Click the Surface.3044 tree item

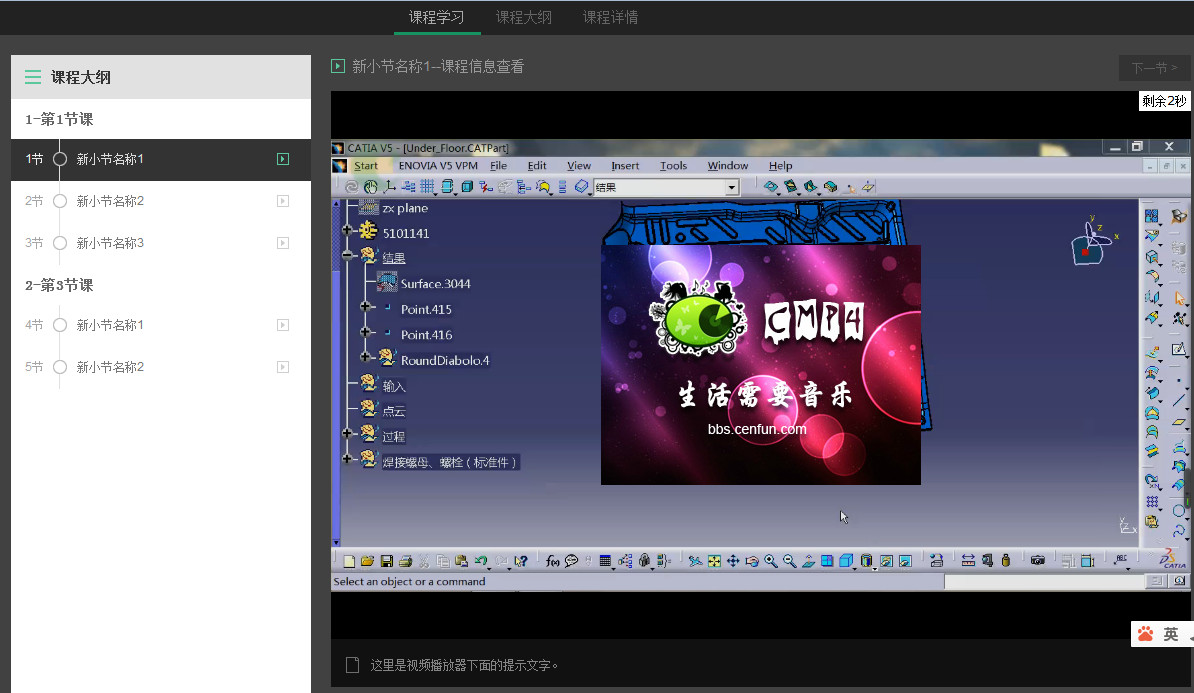(x=436, y=283)
